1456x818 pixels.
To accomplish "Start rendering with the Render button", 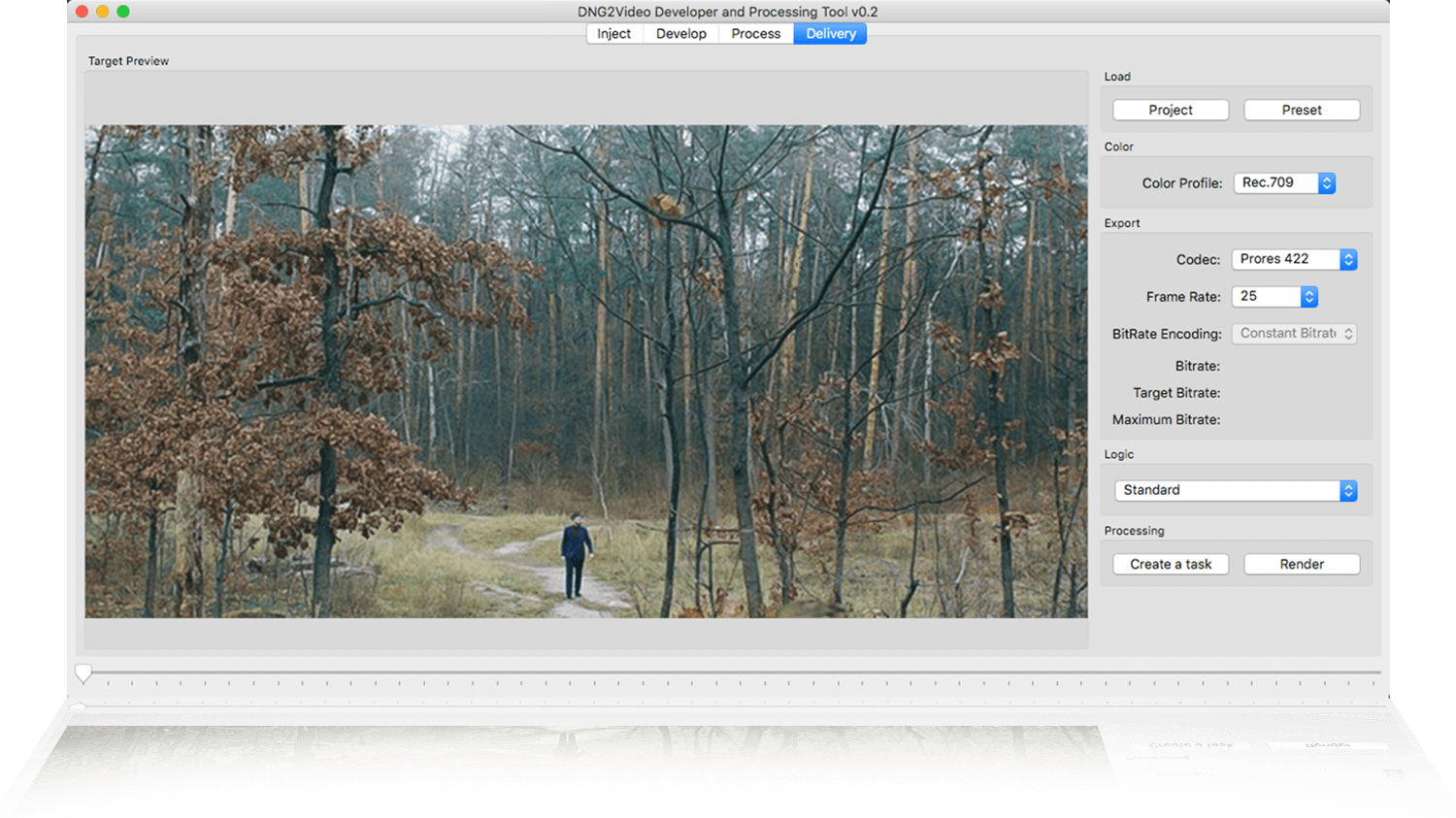I will [x=1301, y=565].
